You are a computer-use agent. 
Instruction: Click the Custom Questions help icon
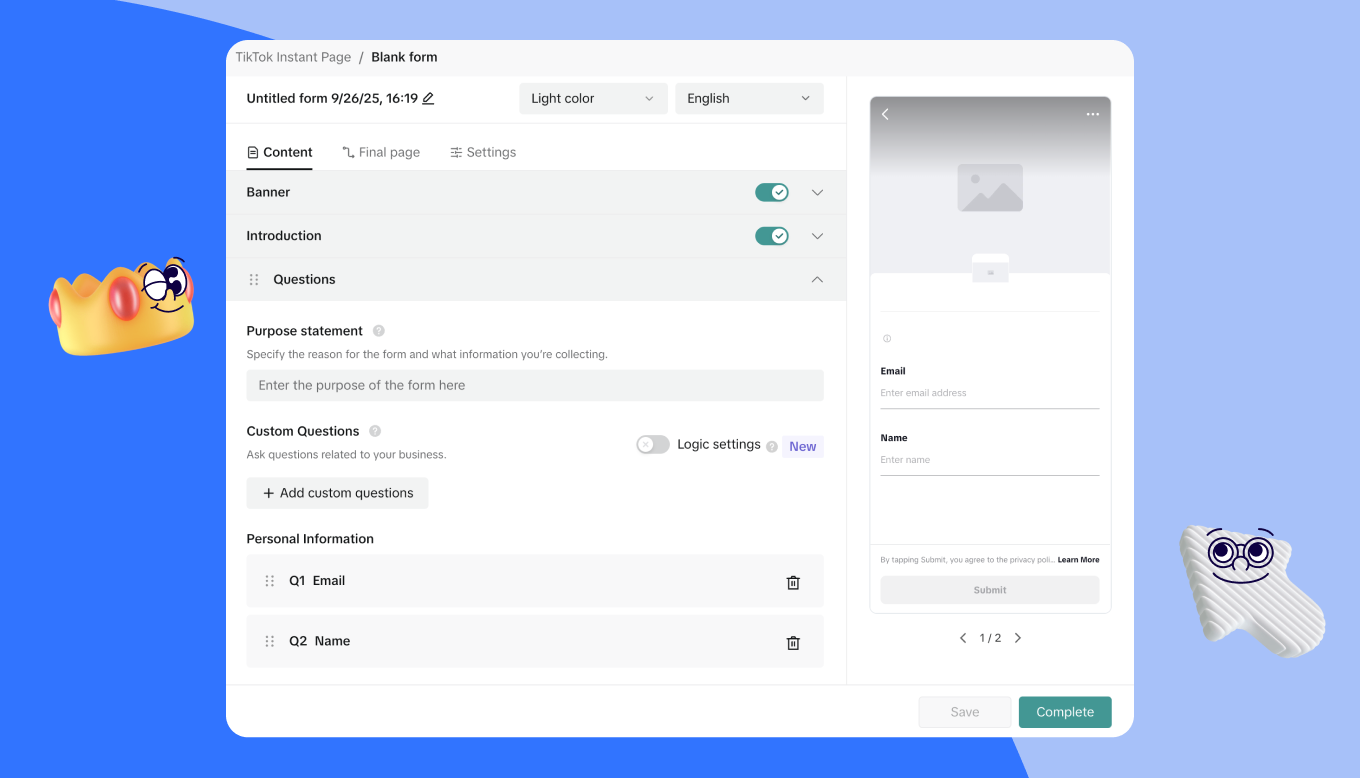375,431
